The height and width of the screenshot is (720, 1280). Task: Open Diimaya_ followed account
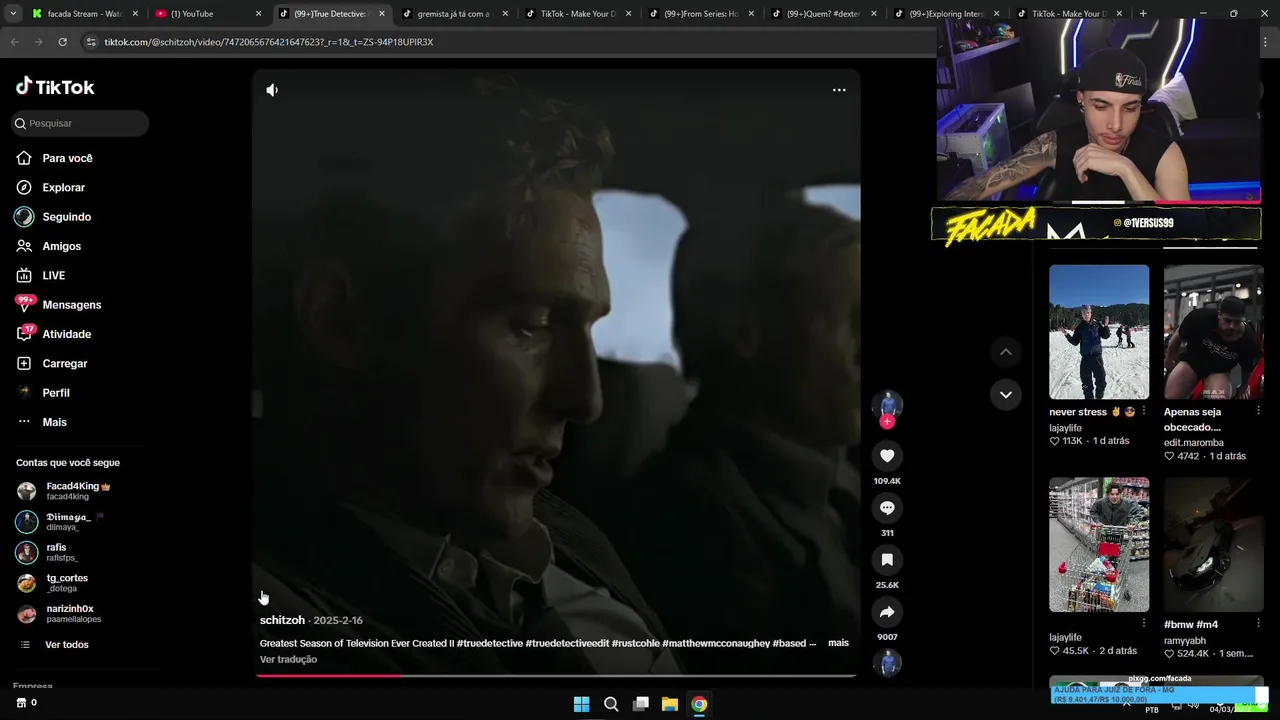click(x=60, y=521)
